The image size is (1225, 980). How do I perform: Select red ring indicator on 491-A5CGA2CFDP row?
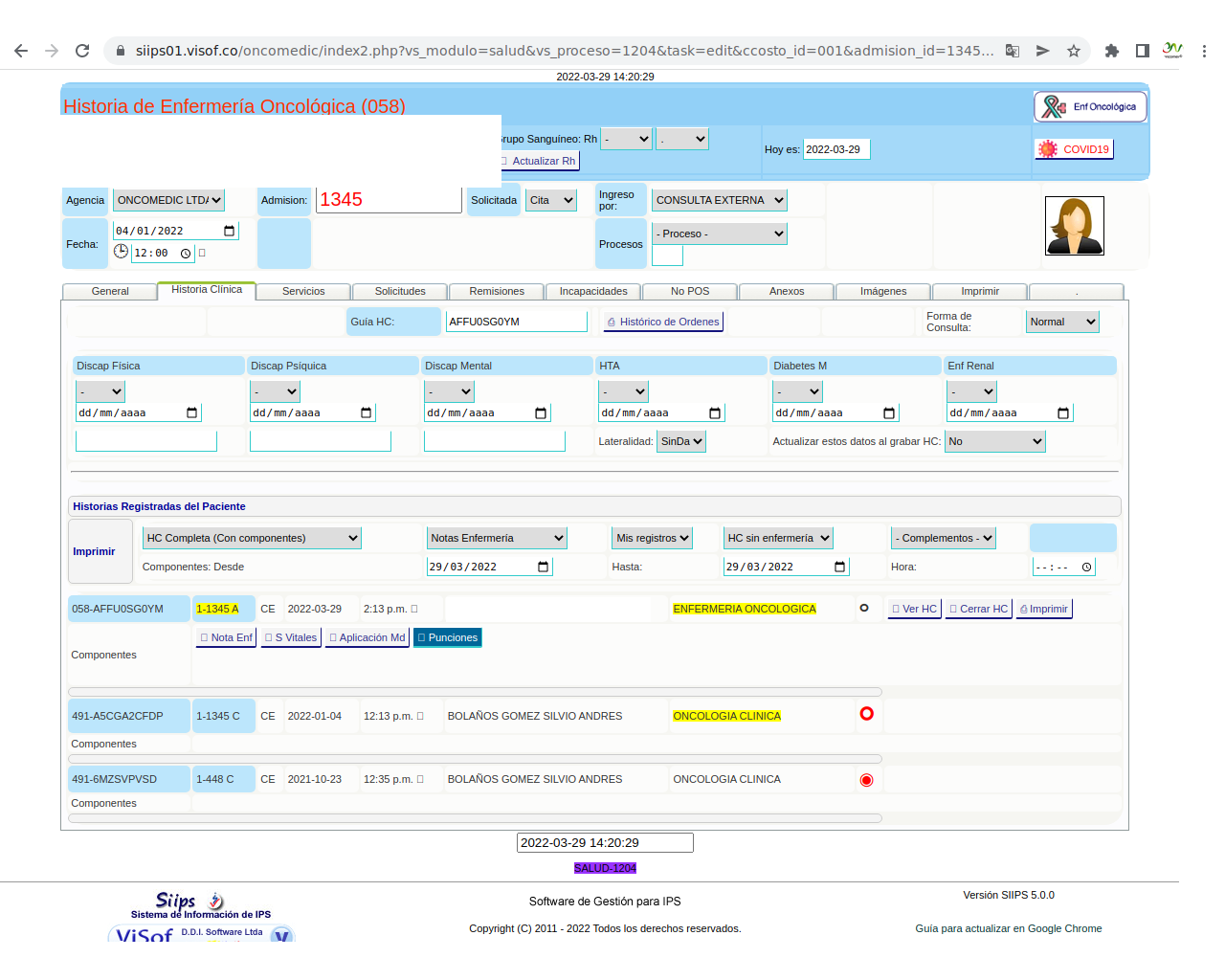866,714
